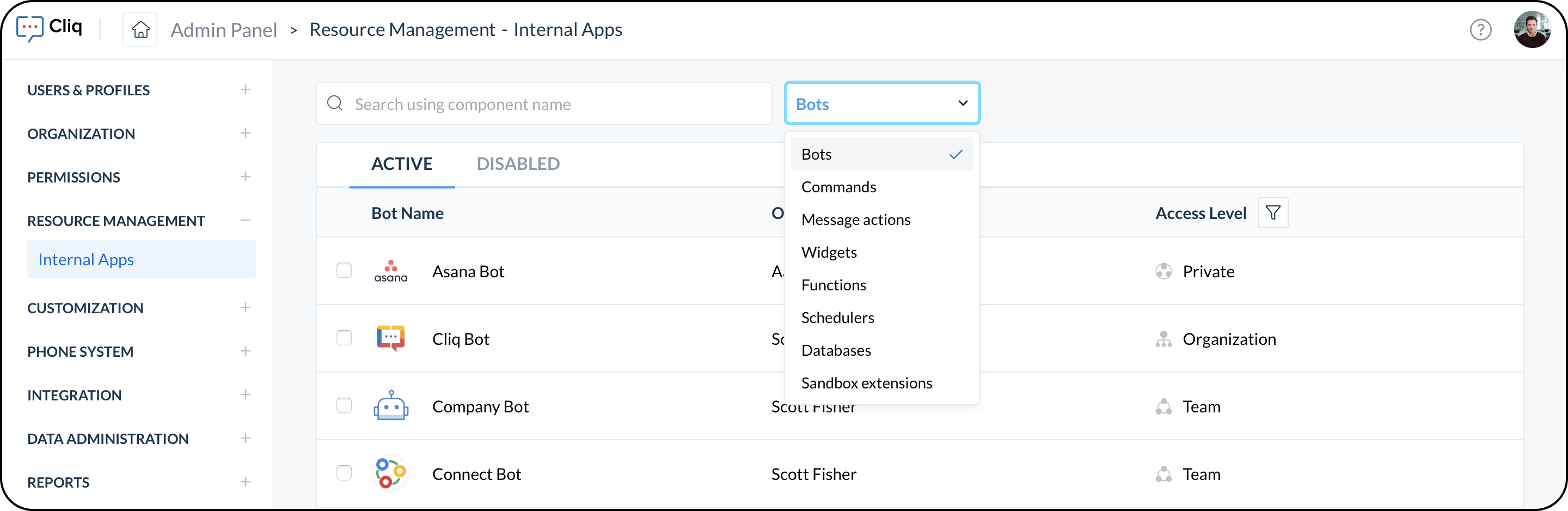Click the Connect Bot icon
Screen dimensions: 1568x511
[391, 473]
